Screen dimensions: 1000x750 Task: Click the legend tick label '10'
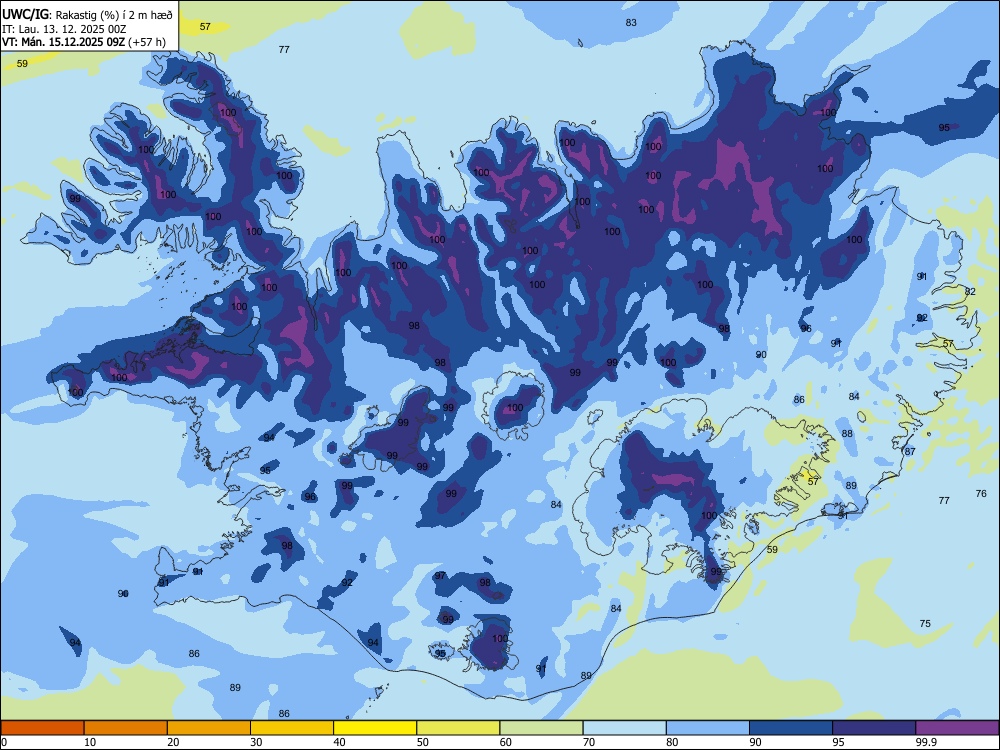click(90, 742)
